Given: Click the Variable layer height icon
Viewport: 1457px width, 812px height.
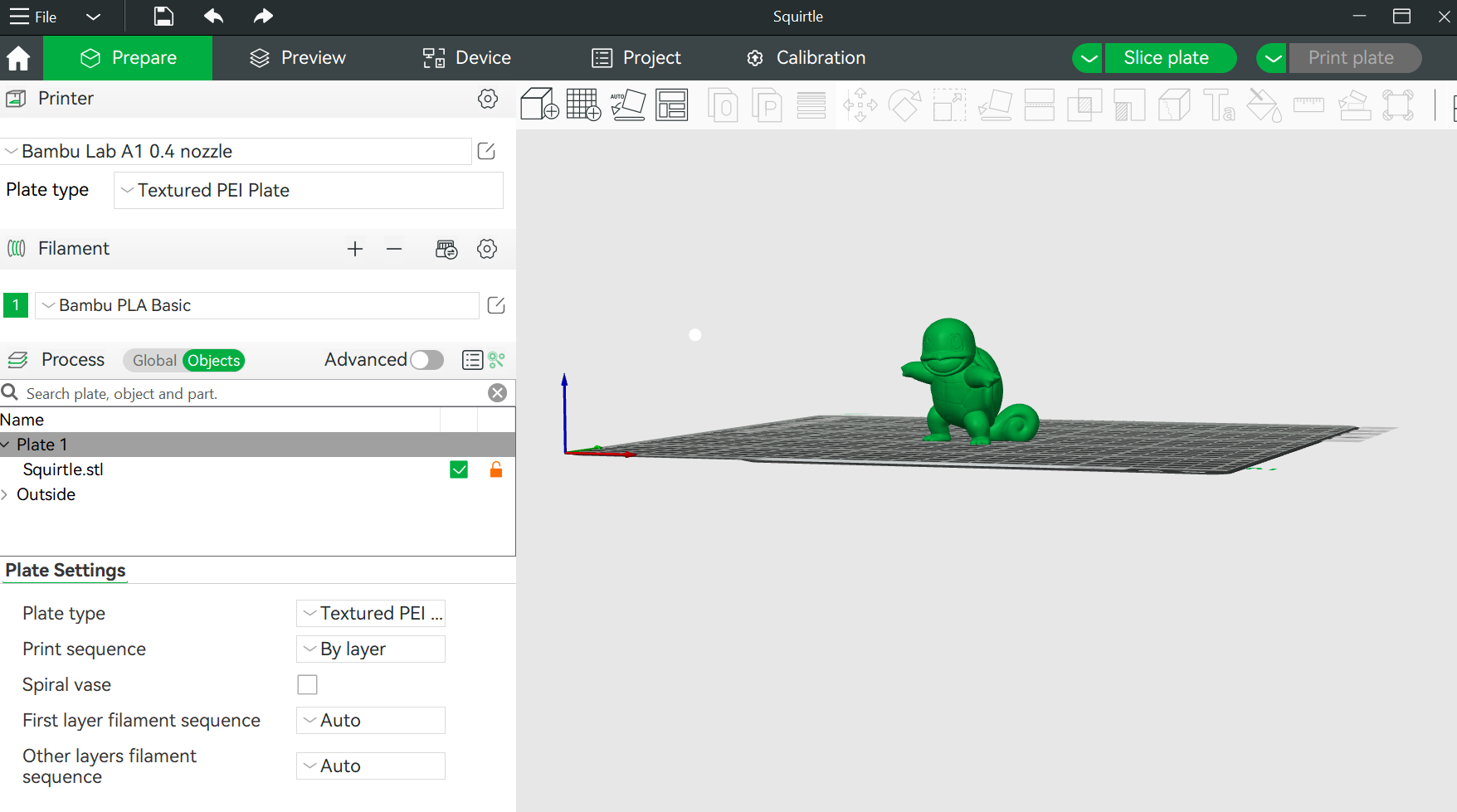Looking at the screenshot, I should coord(811,105).
